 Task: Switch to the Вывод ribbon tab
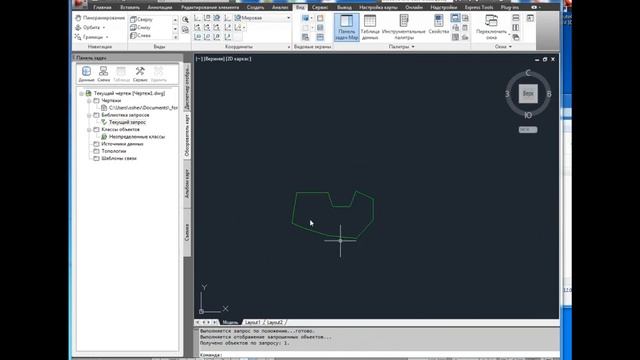[344, 7]
